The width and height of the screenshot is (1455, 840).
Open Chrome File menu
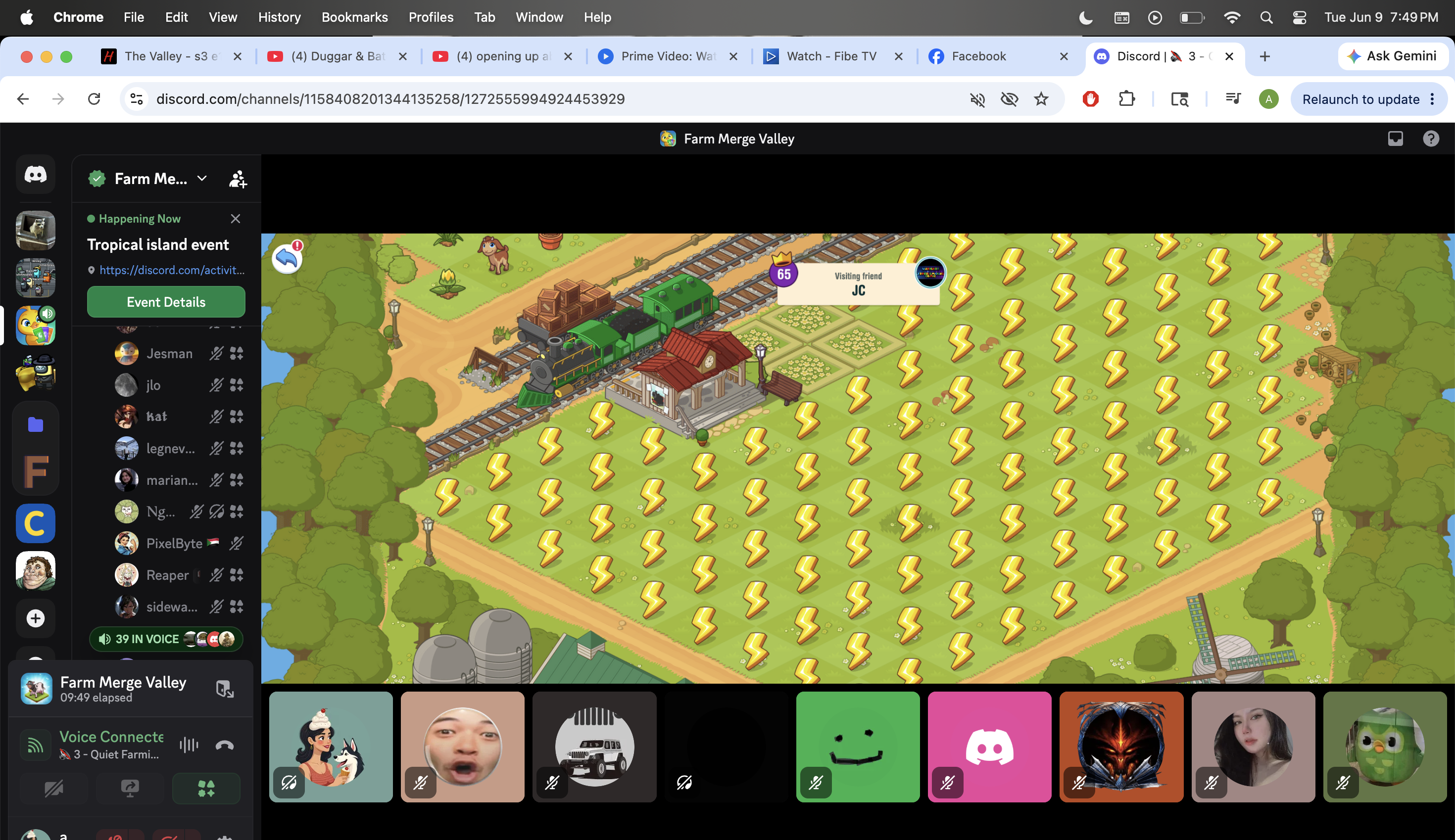133,17
